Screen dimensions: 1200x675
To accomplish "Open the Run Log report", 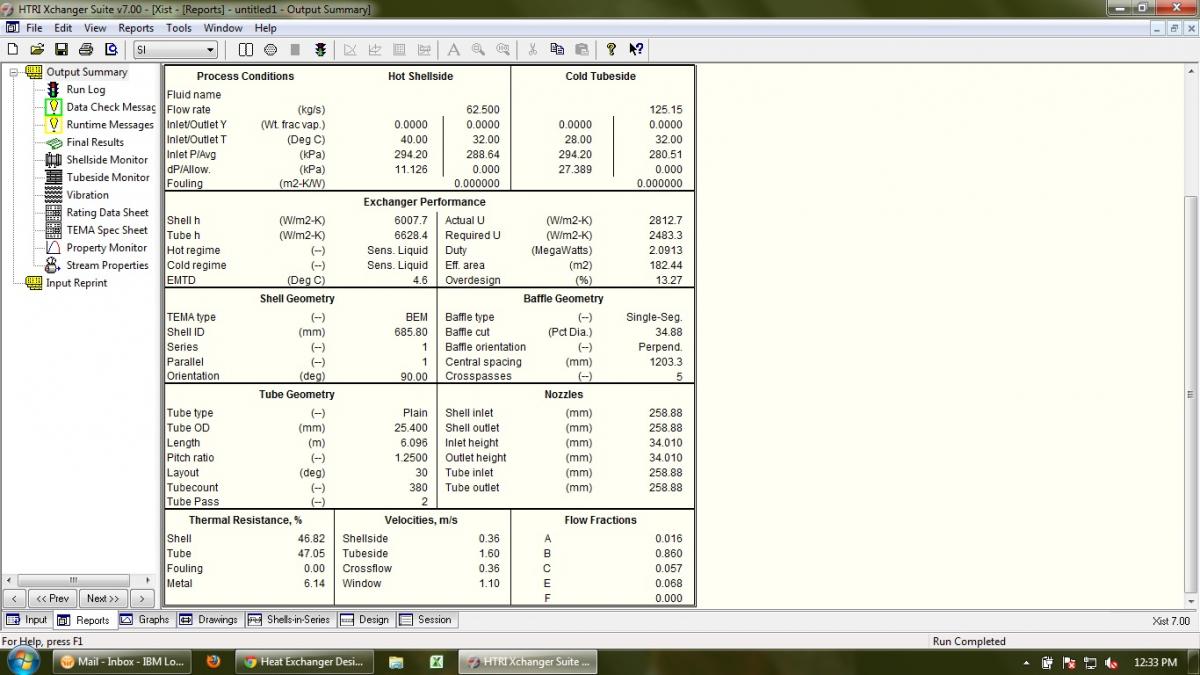I will [86, 90].
